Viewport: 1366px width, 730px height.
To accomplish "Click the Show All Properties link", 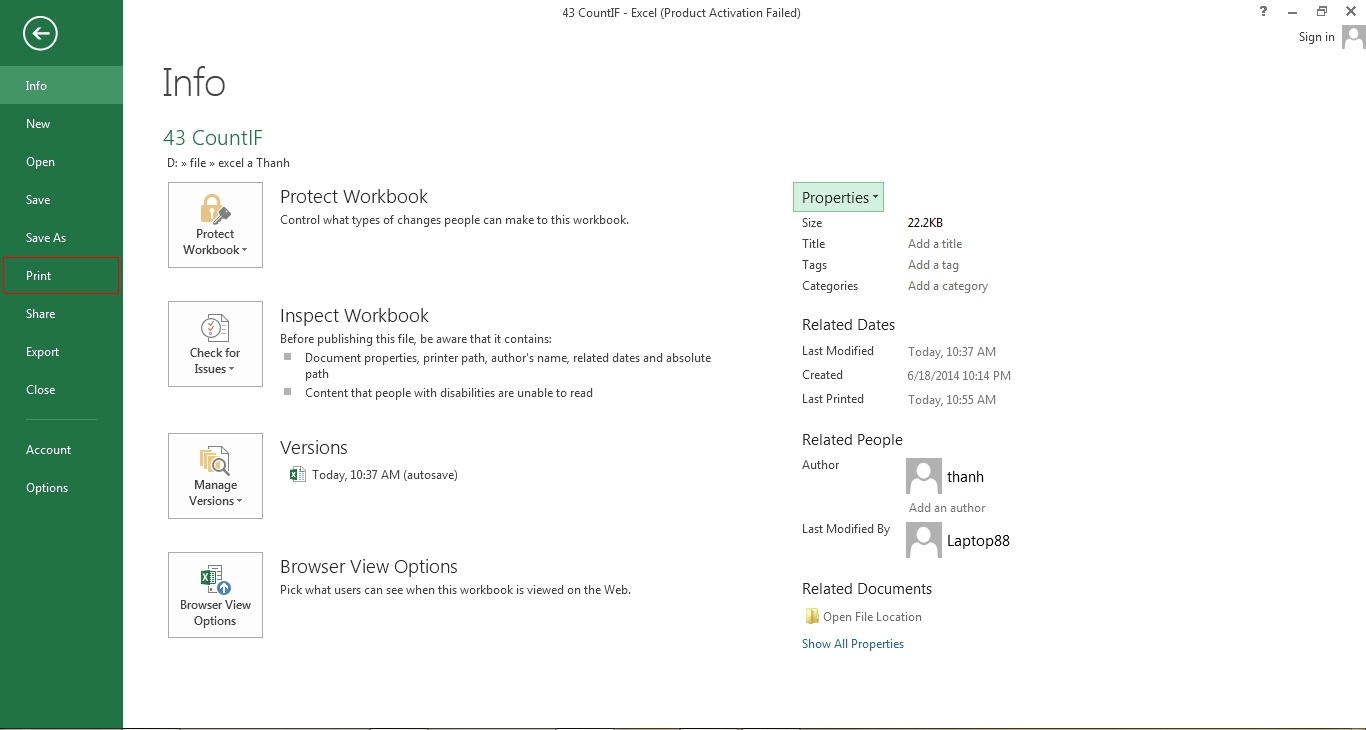I will click(852, 644).
